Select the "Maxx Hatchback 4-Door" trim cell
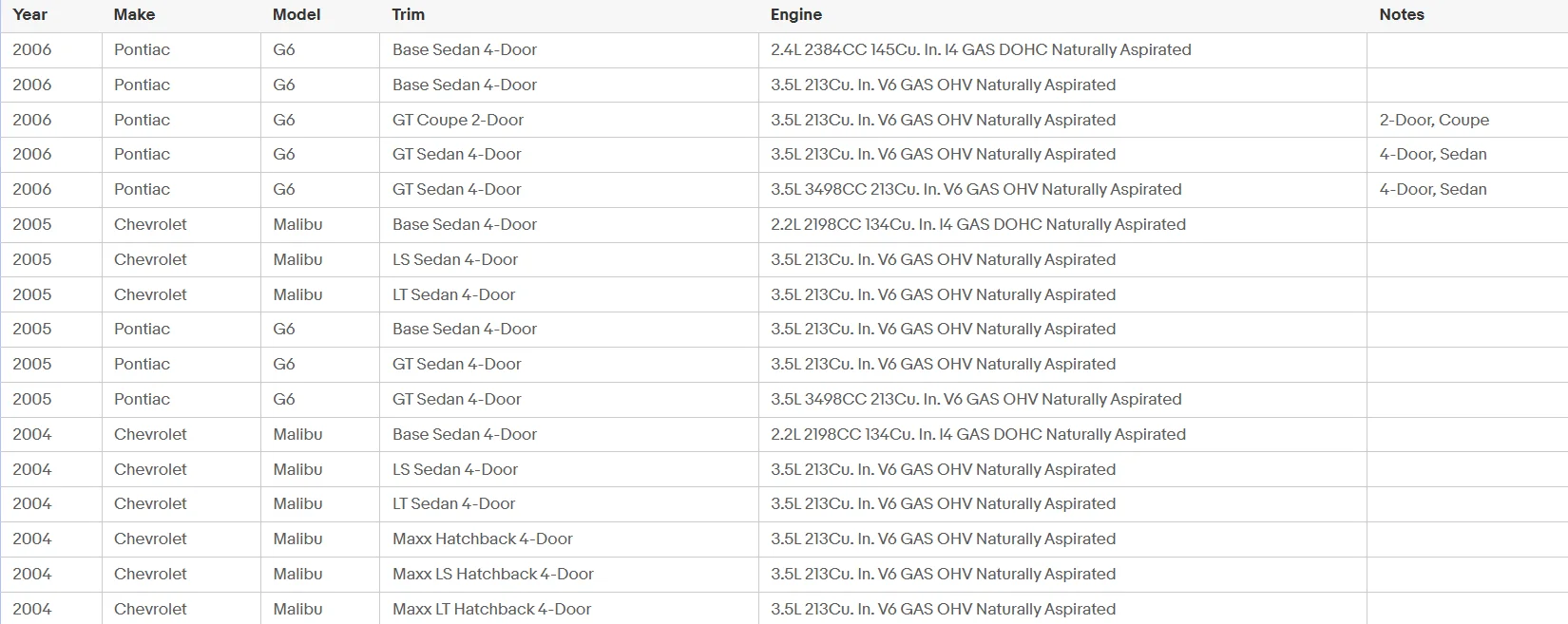1568x624 pixels. (x=483, y=539)
